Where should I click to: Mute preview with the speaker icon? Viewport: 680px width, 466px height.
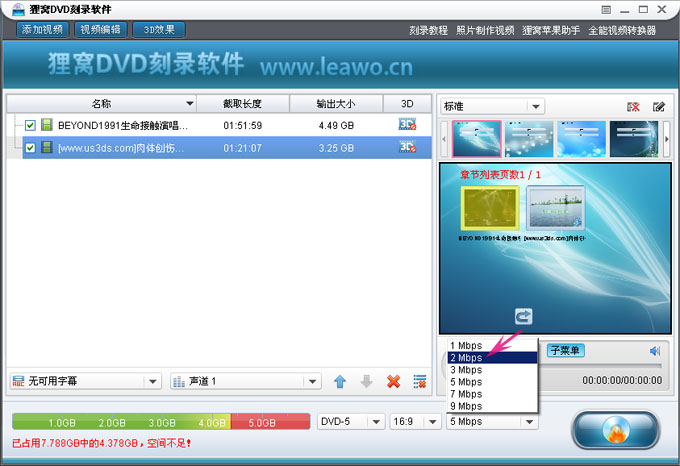coord(655,351)
